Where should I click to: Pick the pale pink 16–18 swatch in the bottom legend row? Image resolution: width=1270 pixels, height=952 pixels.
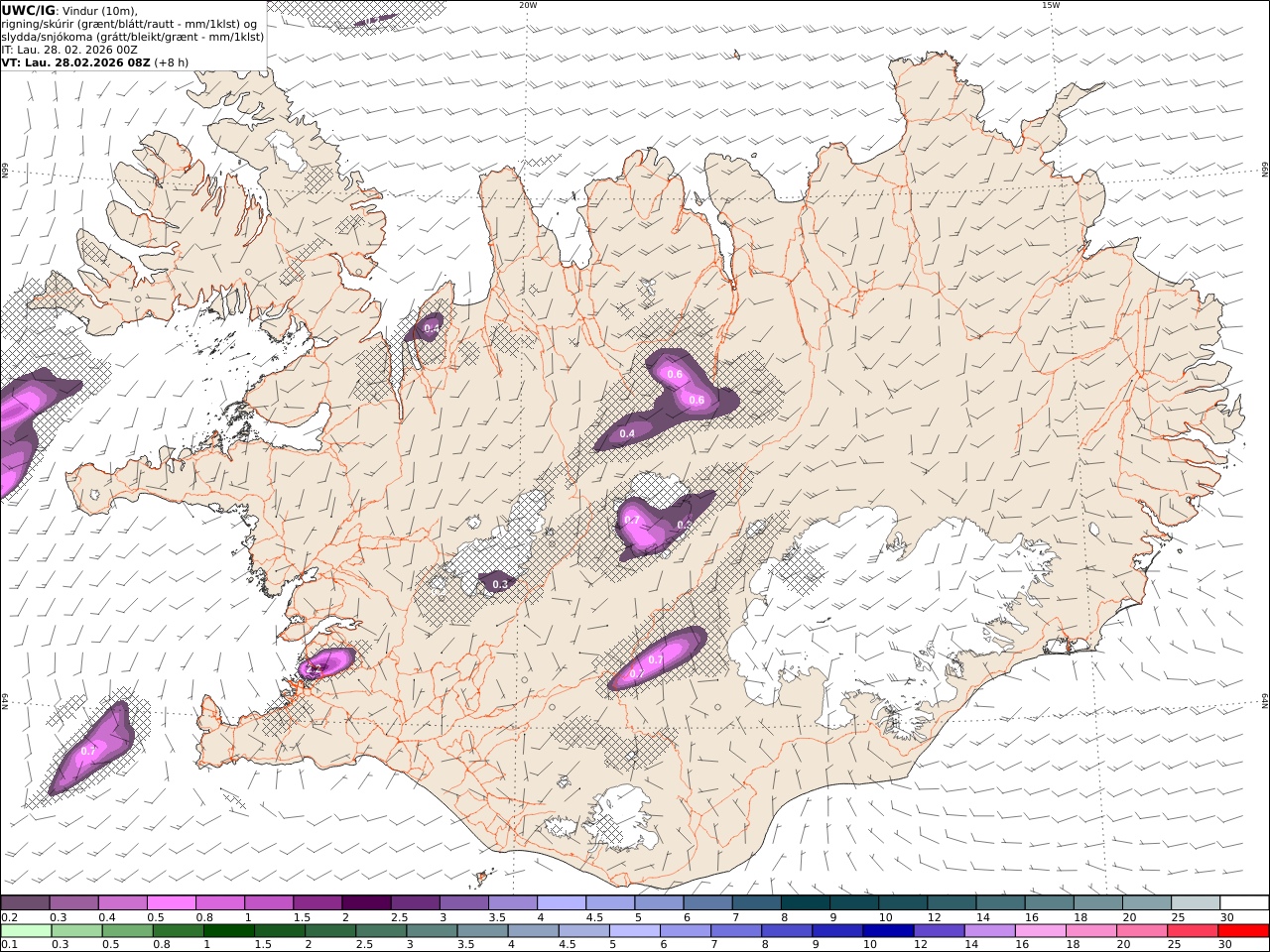pyautogui.click(x=1041, y=931)
